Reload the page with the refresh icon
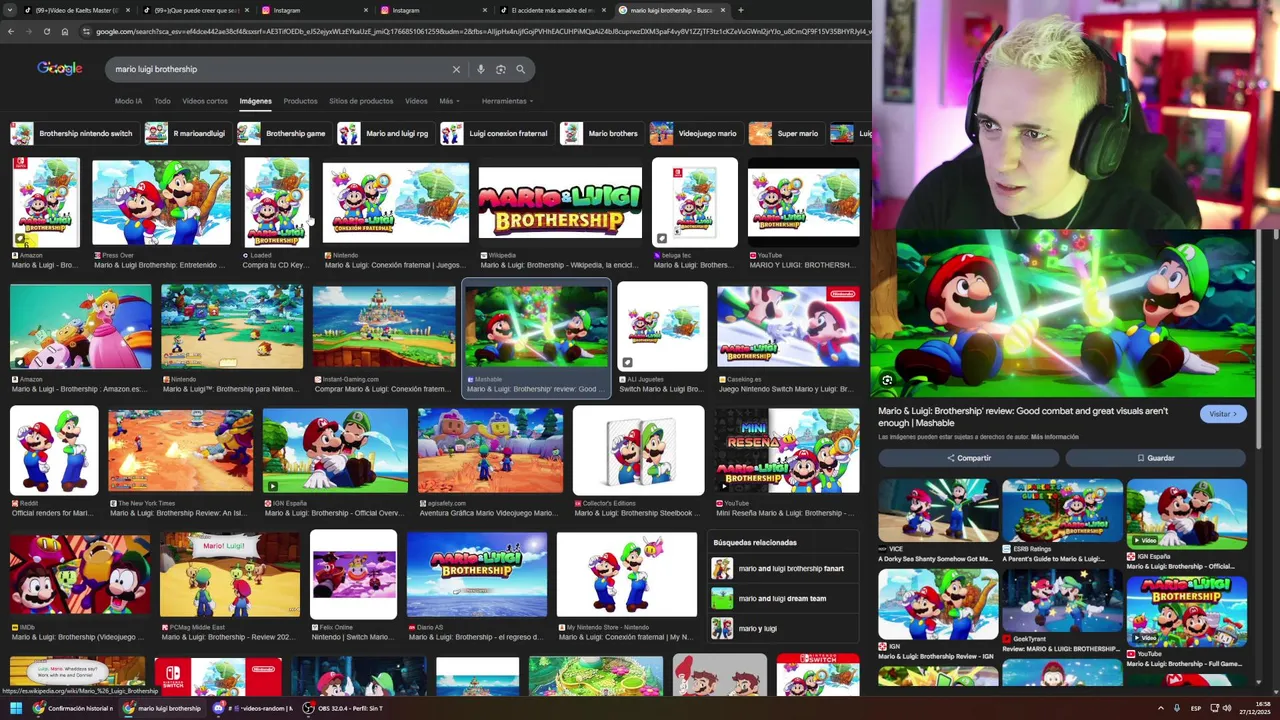 (46, 31)
